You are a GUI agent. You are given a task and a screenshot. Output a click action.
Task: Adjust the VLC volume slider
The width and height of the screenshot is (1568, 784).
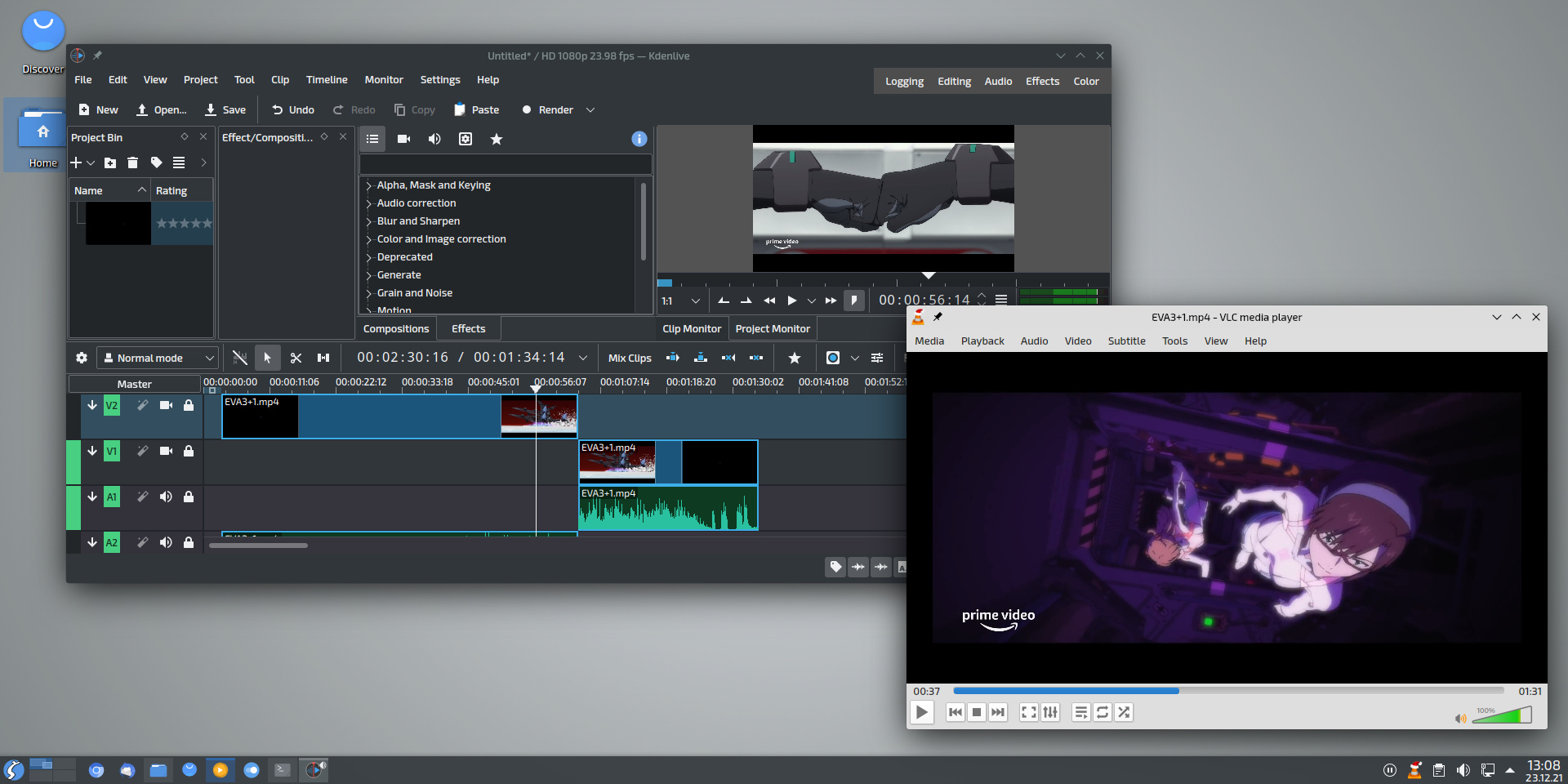tap(1501, 715)
